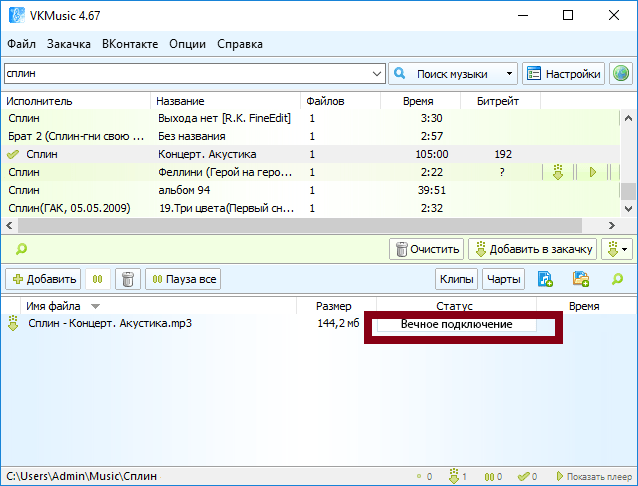Click the folder icon in download toolbar

[x=581, y=279]
